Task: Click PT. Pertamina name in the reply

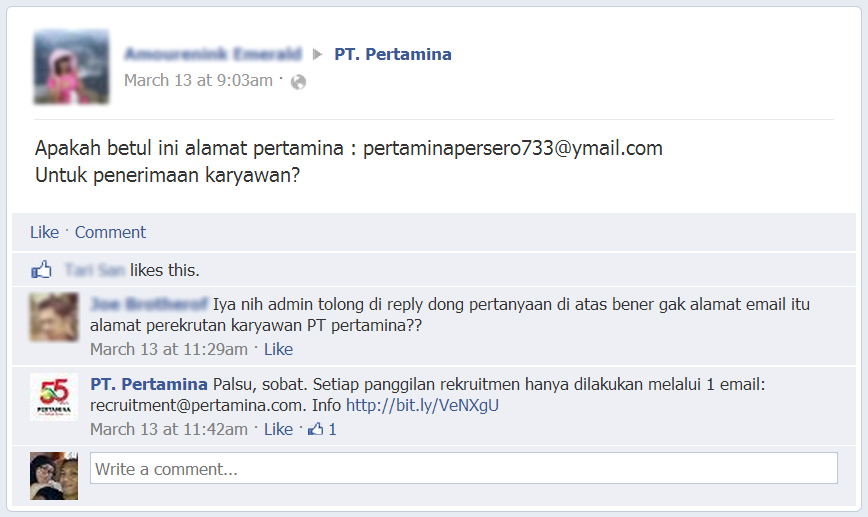Action: click(x=149, y=384)
